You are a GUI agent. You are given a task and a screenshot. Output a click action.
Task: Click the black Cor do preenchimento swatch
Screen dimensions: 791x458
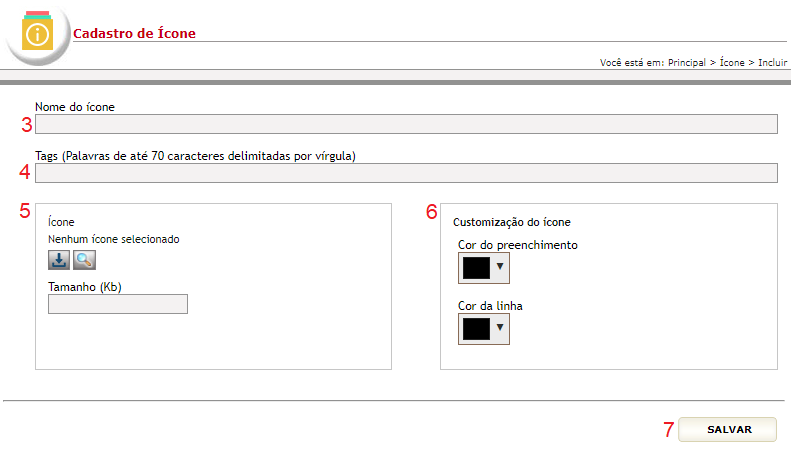tap(476, 268)
